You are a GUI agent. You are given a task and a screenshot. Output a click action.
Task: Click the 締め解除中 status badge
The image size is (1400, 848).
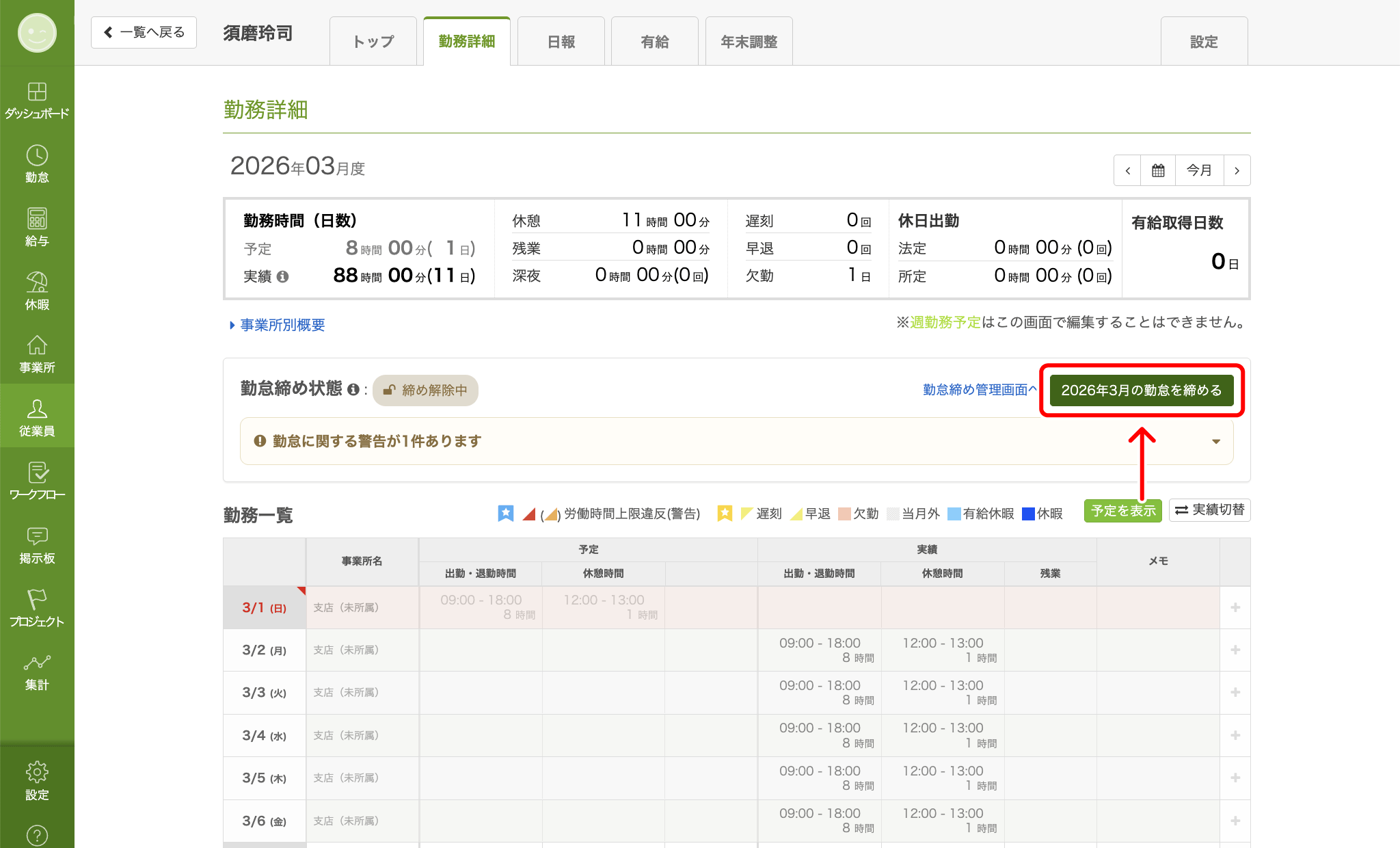point(425,390)
